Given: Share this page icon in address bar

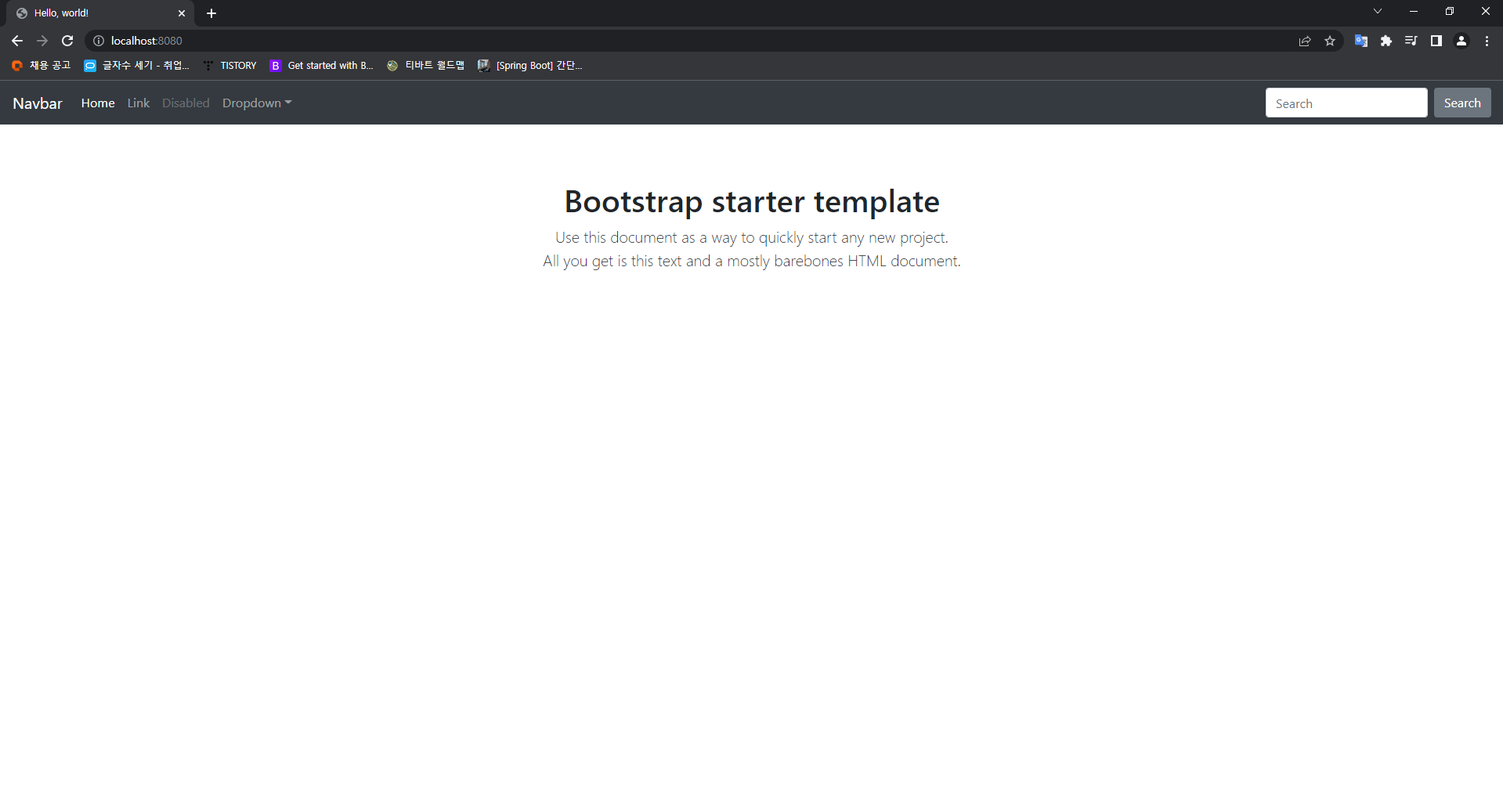Looking at the screenshot, I should pyautogui.click(x=1305, y=41).
